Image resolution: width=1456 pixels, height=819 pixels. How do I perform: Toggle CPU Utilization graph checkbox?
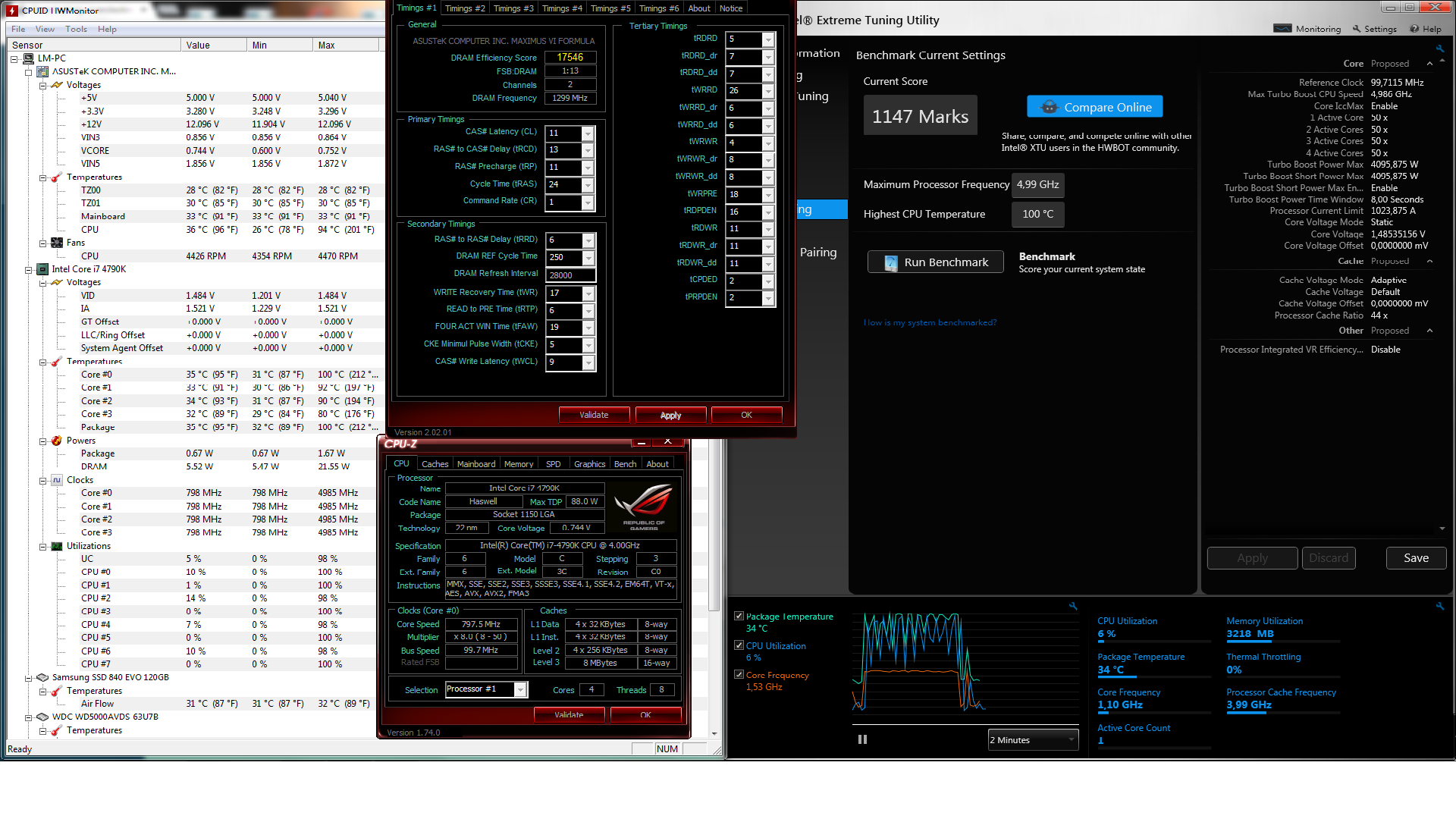click(739, 645)
